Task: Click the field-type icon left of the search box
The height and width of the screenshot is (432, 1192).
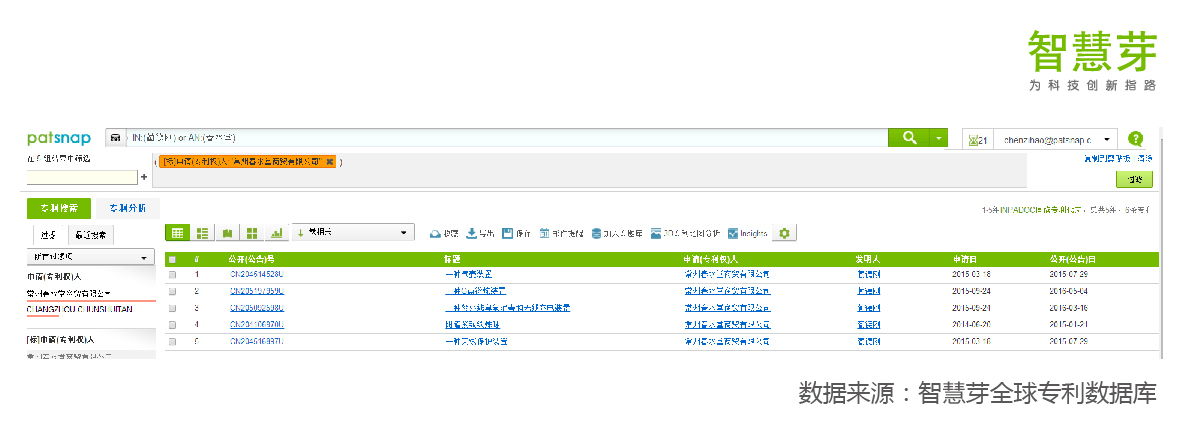Action: tap(116, 138)
